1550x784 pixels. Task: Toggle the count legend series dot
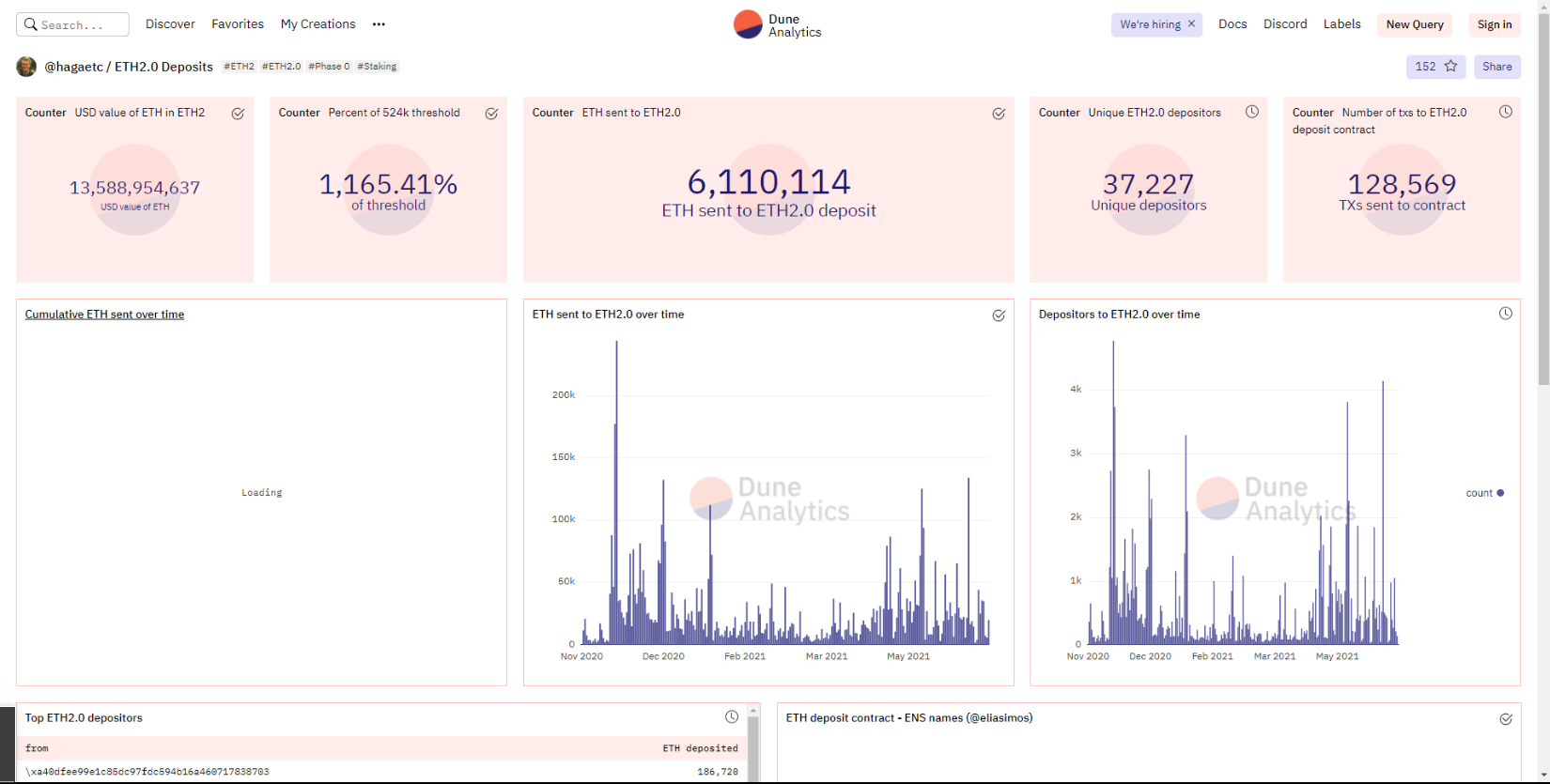(1500, 493)
